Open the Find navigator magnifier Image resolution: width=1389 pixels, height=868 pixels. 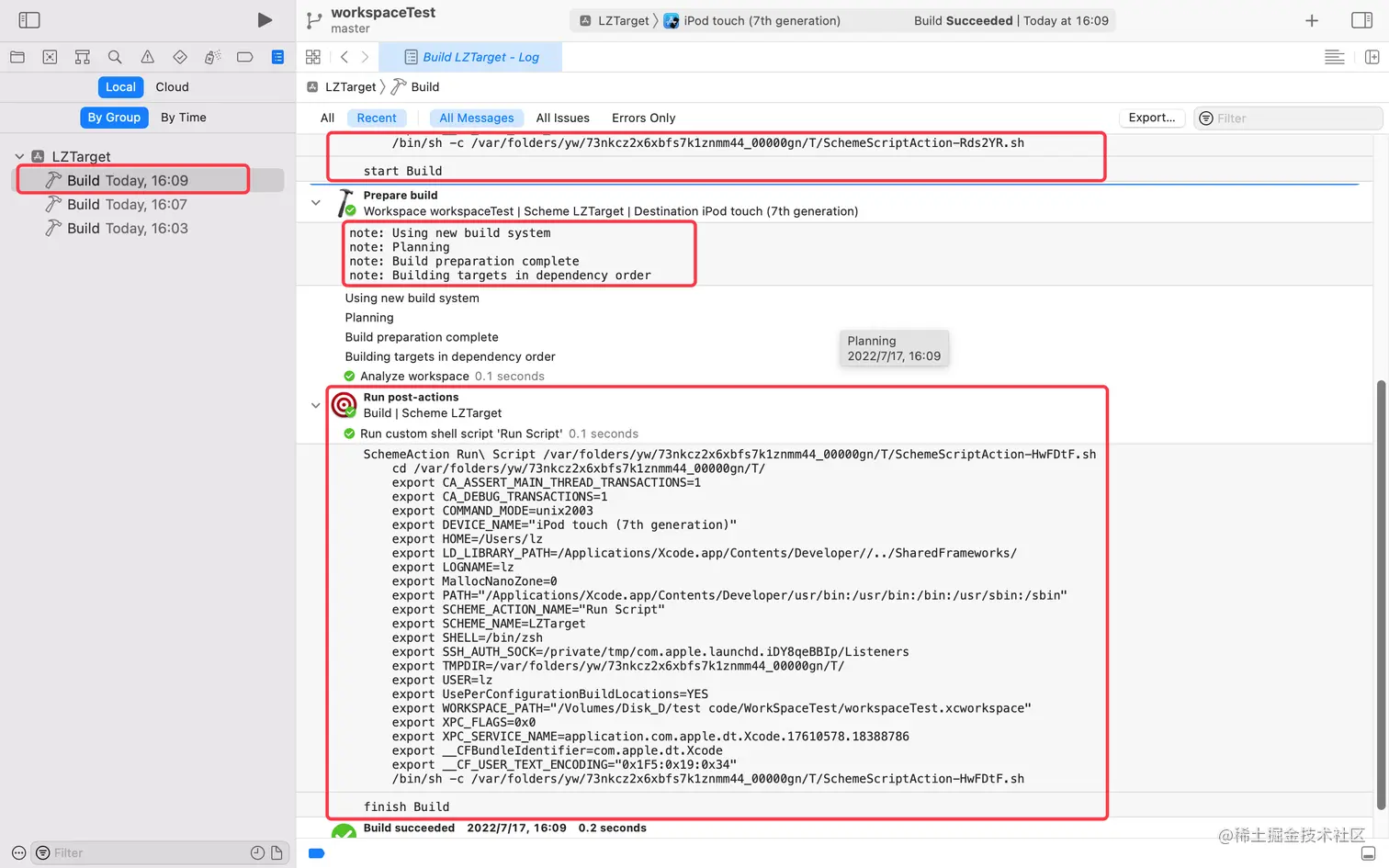pyautogui.click(x=115, y=57)
